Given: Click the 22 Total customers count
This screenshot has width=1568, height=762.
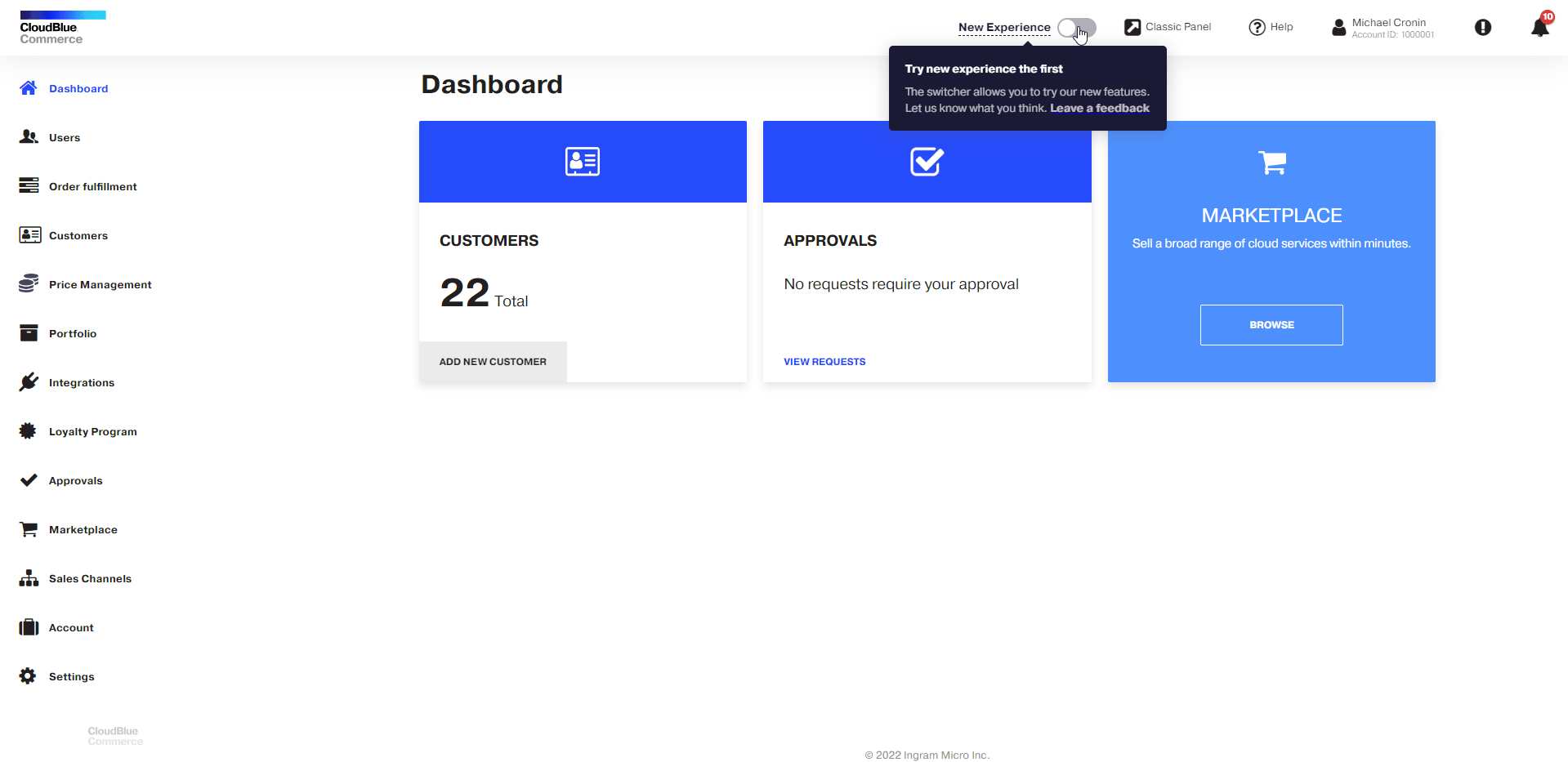Looking at the screenshot, I should 484,293.
